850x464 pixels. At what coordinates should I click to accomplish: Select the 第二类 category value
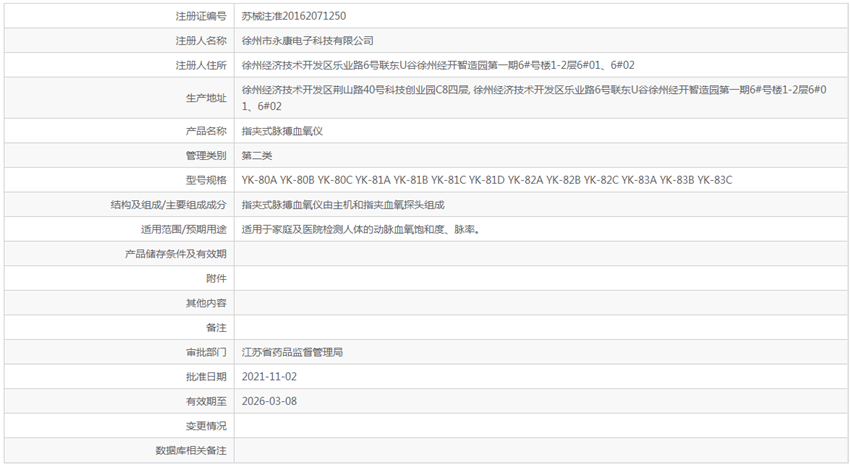click(x=256, y=156)
